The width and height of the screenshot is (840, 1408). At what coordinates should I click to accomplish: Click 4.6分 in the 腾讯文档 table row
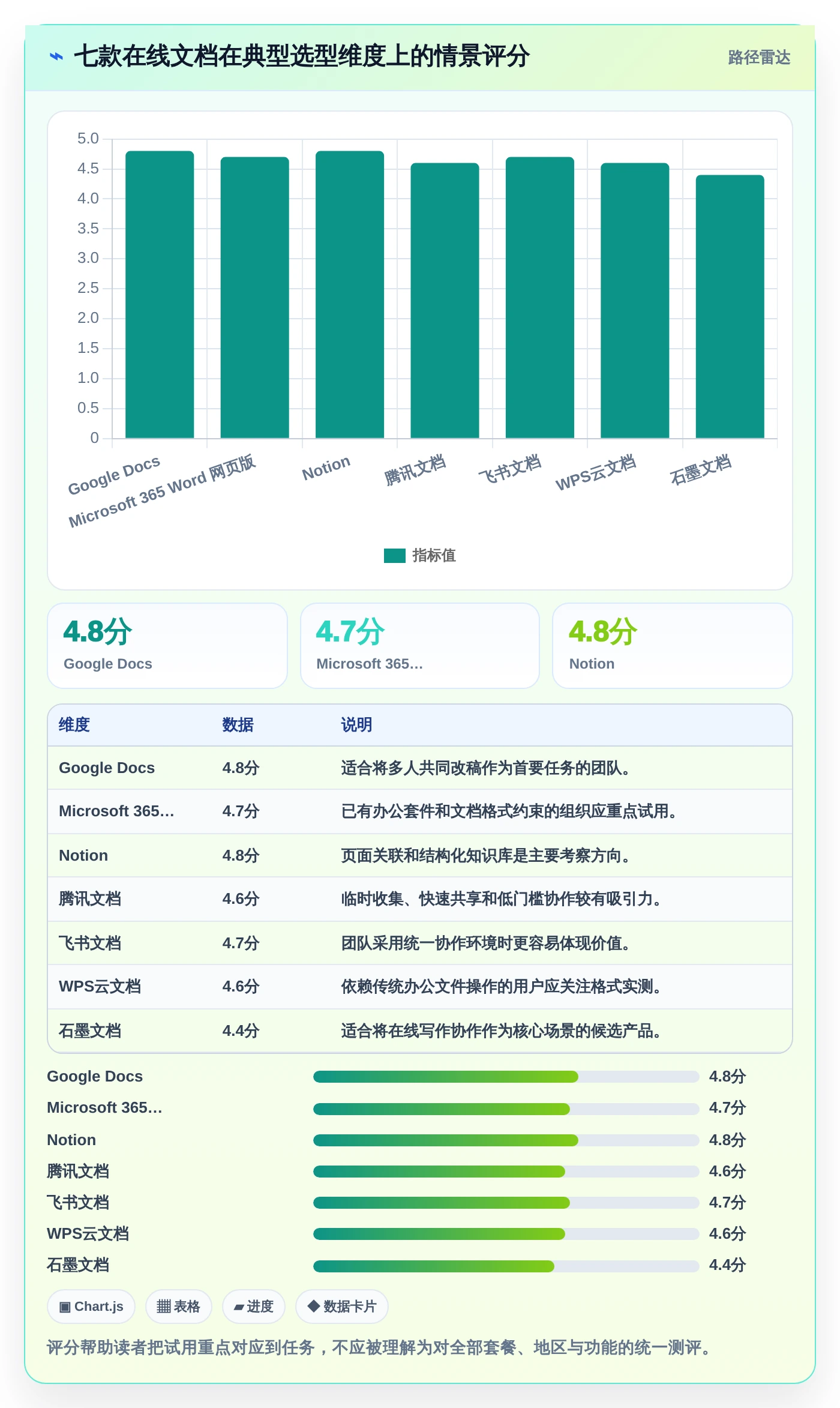coord(241,899)
